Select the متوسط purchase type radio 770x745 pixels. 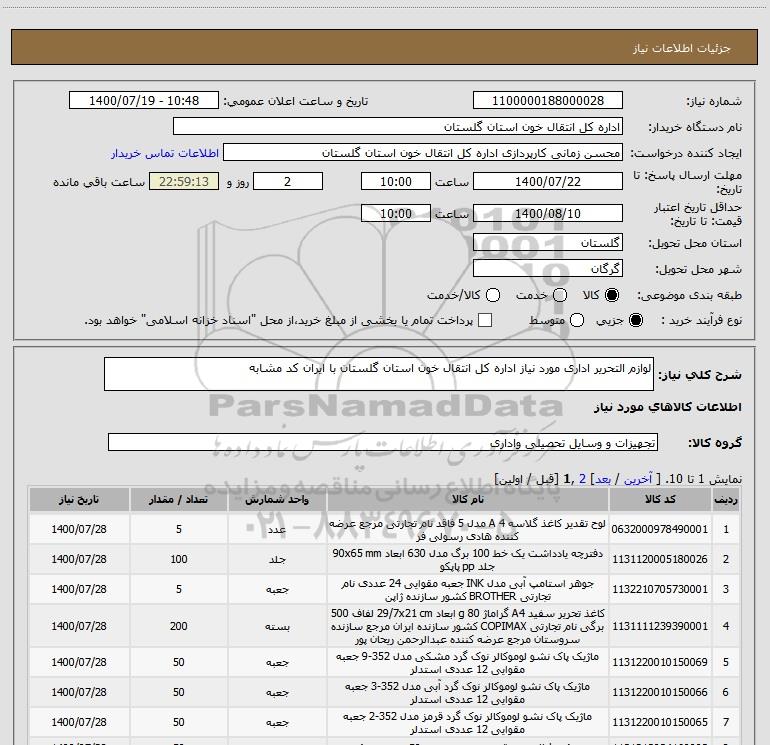tap(577, 320)
